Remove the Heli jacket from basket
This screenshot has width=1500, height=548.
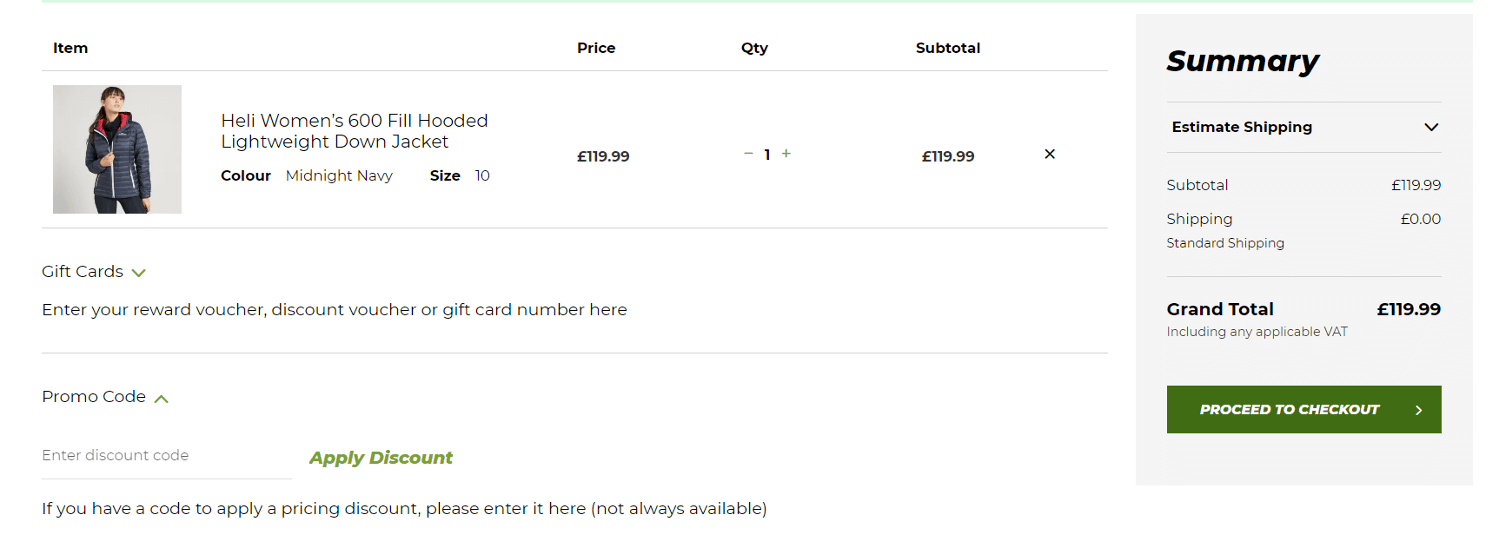[1049, 154]
